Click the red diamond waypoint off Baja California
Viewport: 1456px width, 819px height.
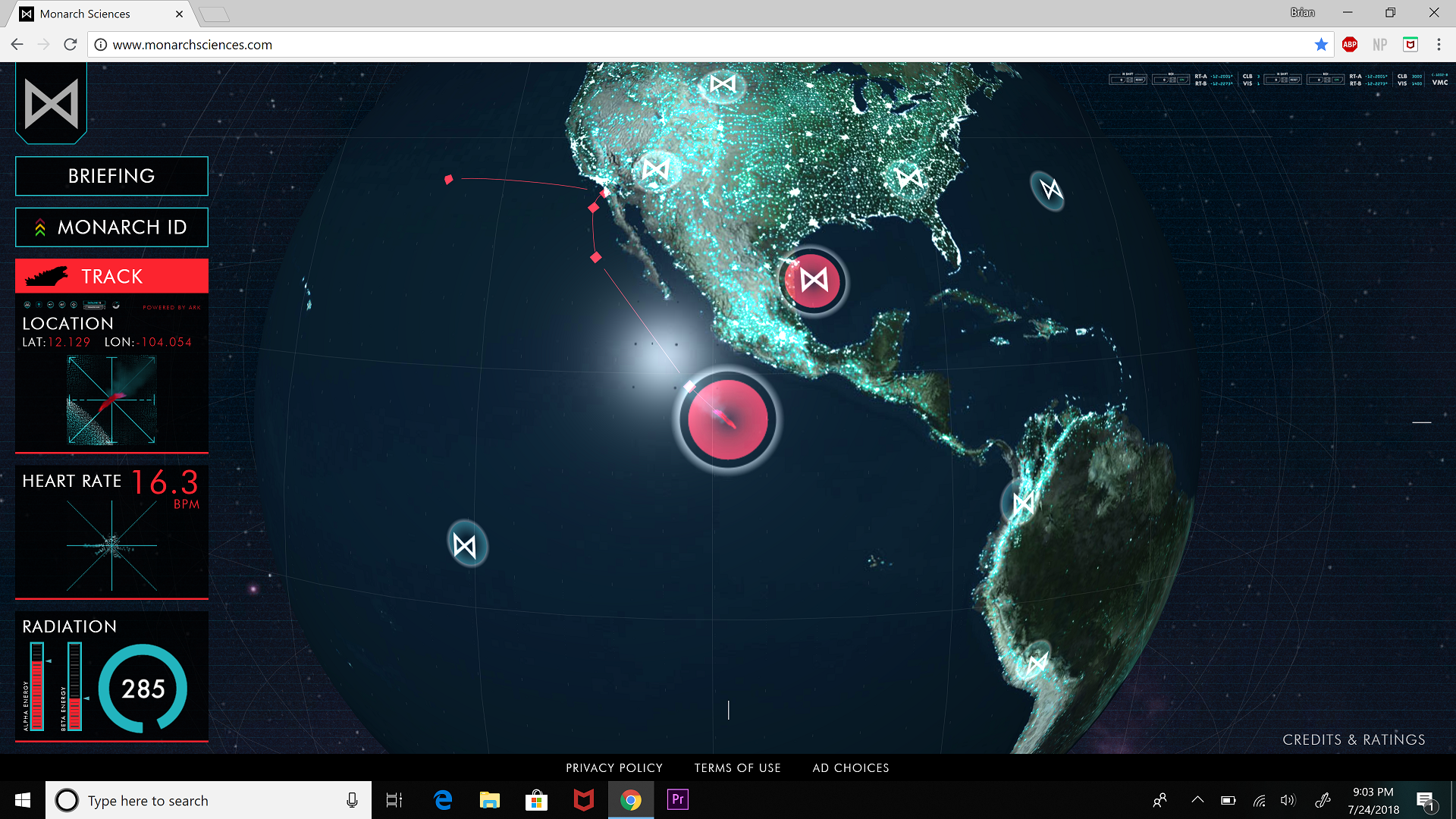(596, 258)
